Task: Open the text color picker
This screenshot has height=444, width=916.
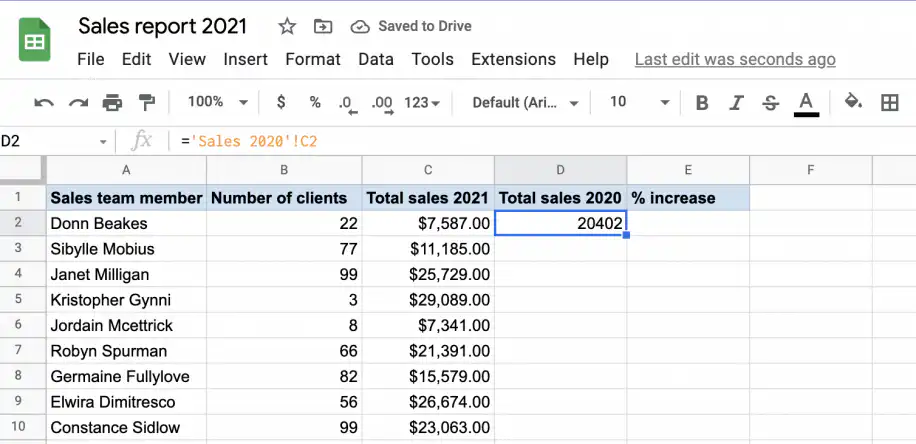Action: click(x=806, y=105)
